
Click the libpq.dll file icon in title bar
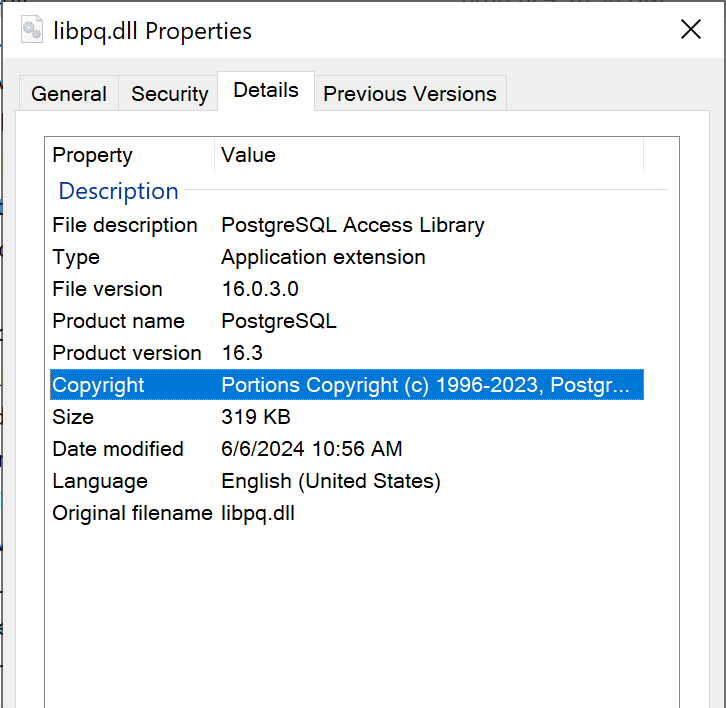(33, 30)
